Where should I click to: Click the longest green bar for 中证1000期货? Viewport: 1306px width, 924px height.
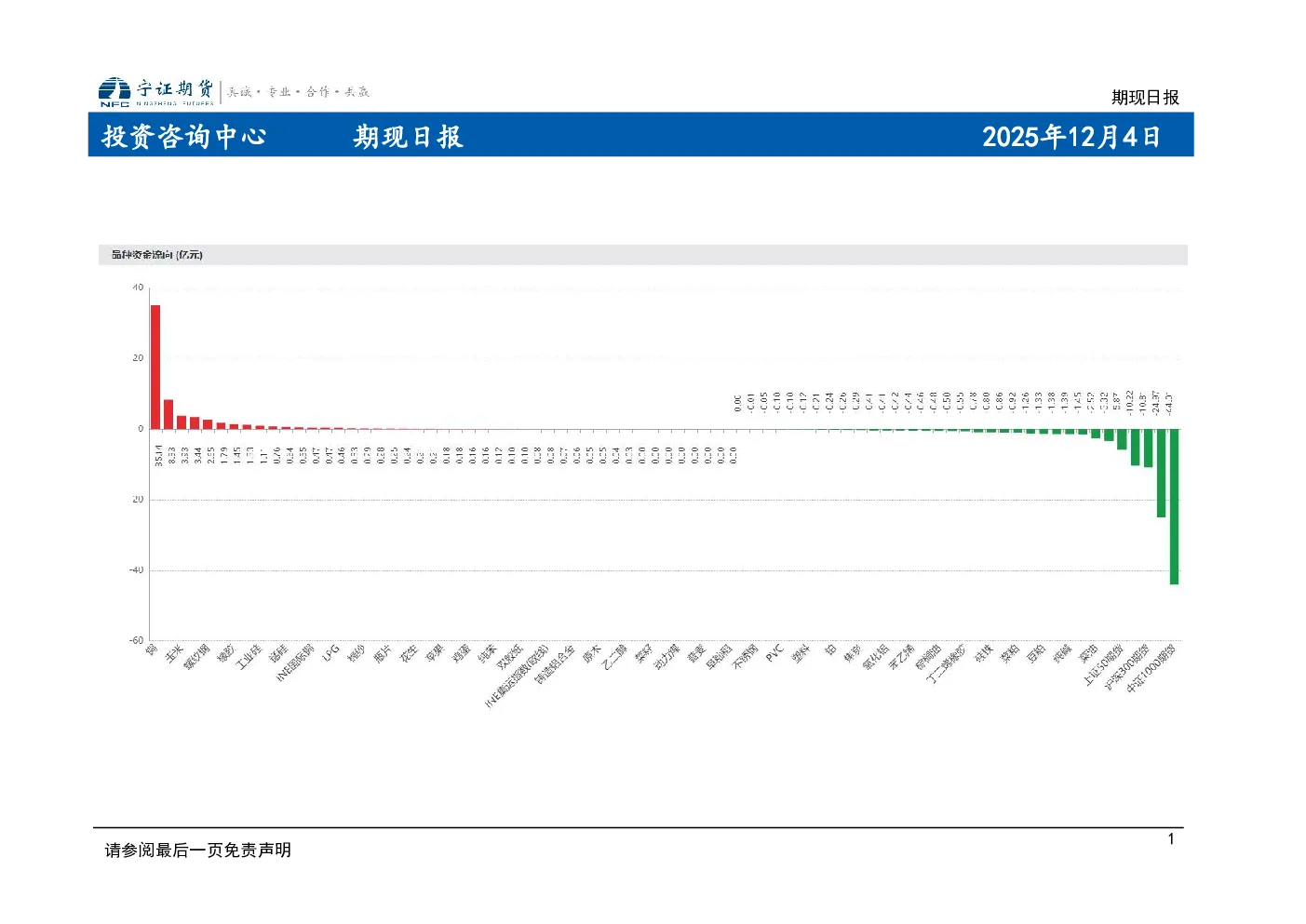click(1174, 506)
